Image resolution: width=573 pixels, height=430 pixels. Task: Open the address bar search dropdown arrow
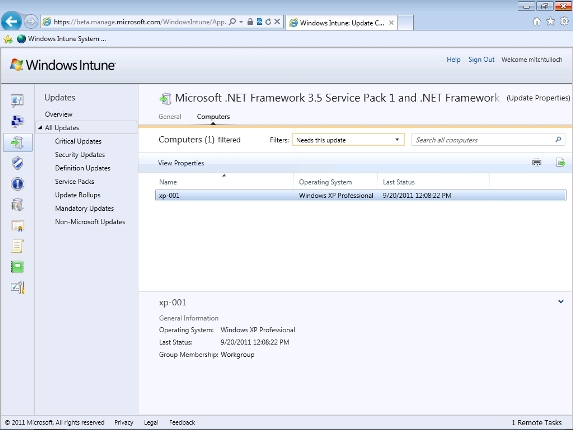(x=241, y=22)
